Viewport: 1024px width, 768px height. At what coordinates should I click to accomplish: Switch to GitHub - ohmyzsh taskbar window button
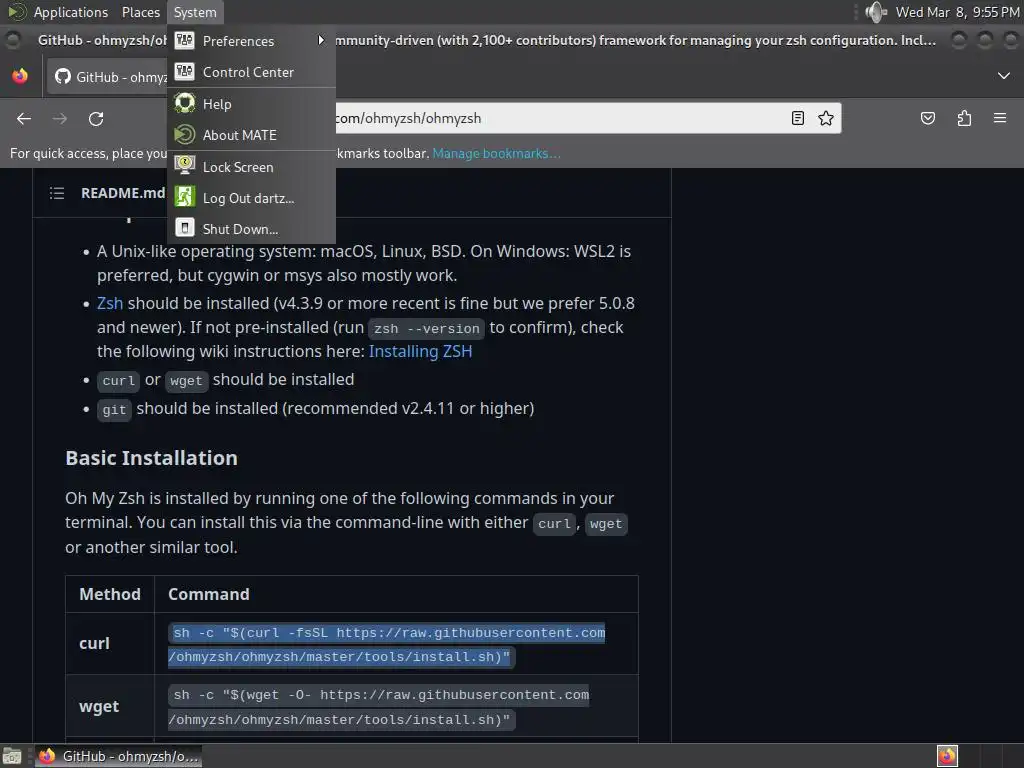click(x=118, y=756)
